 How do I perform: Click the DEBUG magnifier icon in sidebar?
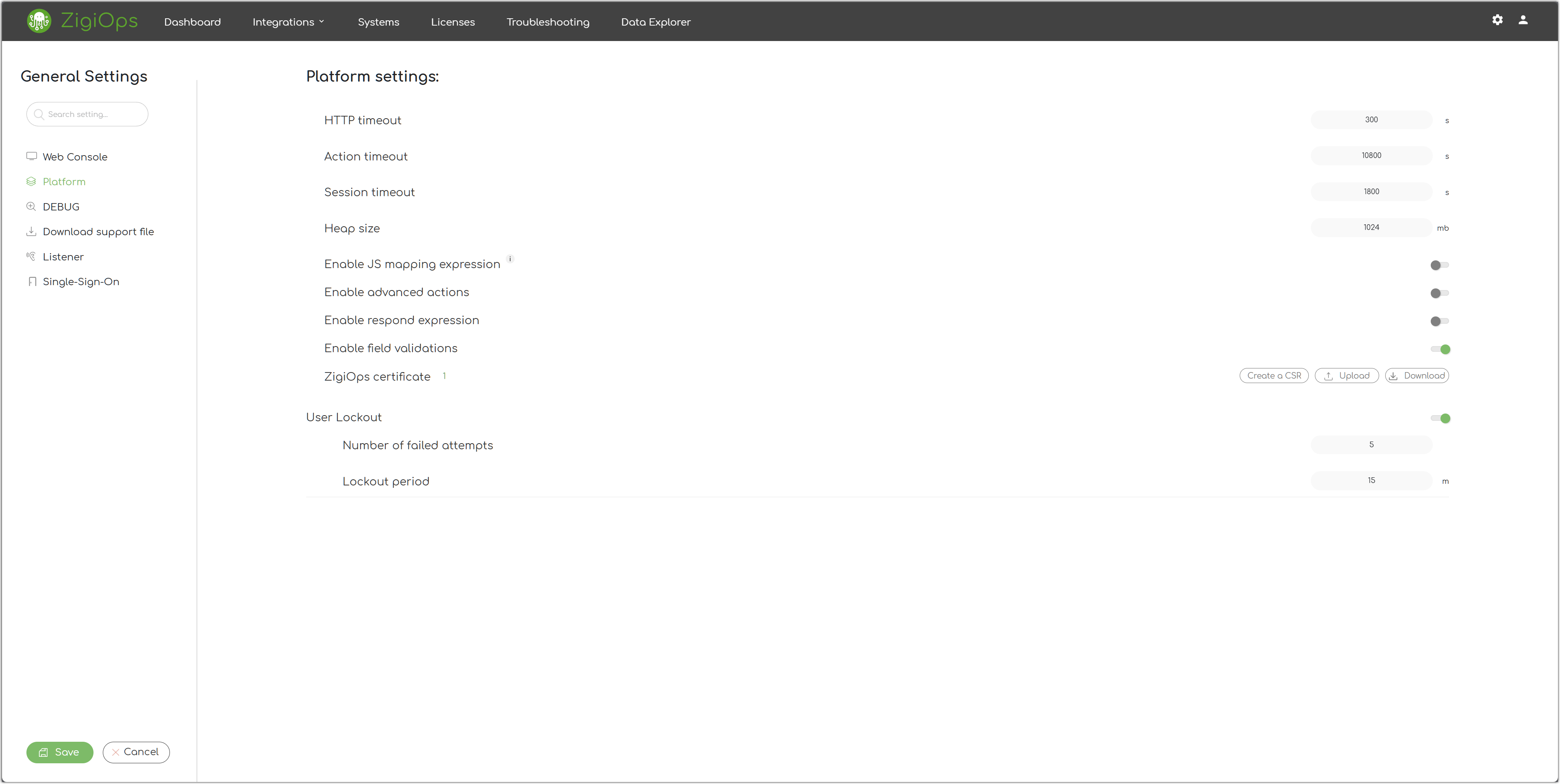(x=31, y=206)
